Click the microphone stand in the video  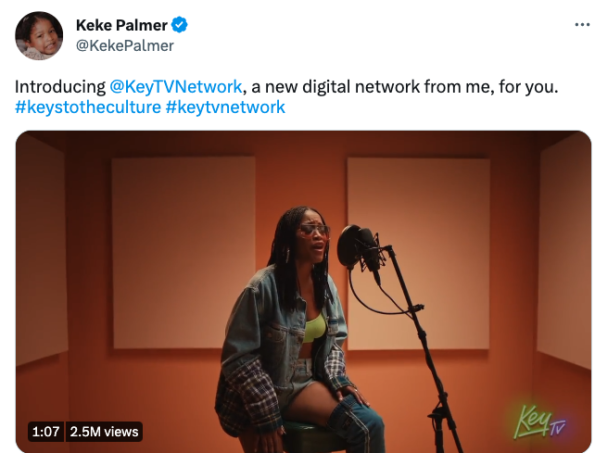point(425,349)
